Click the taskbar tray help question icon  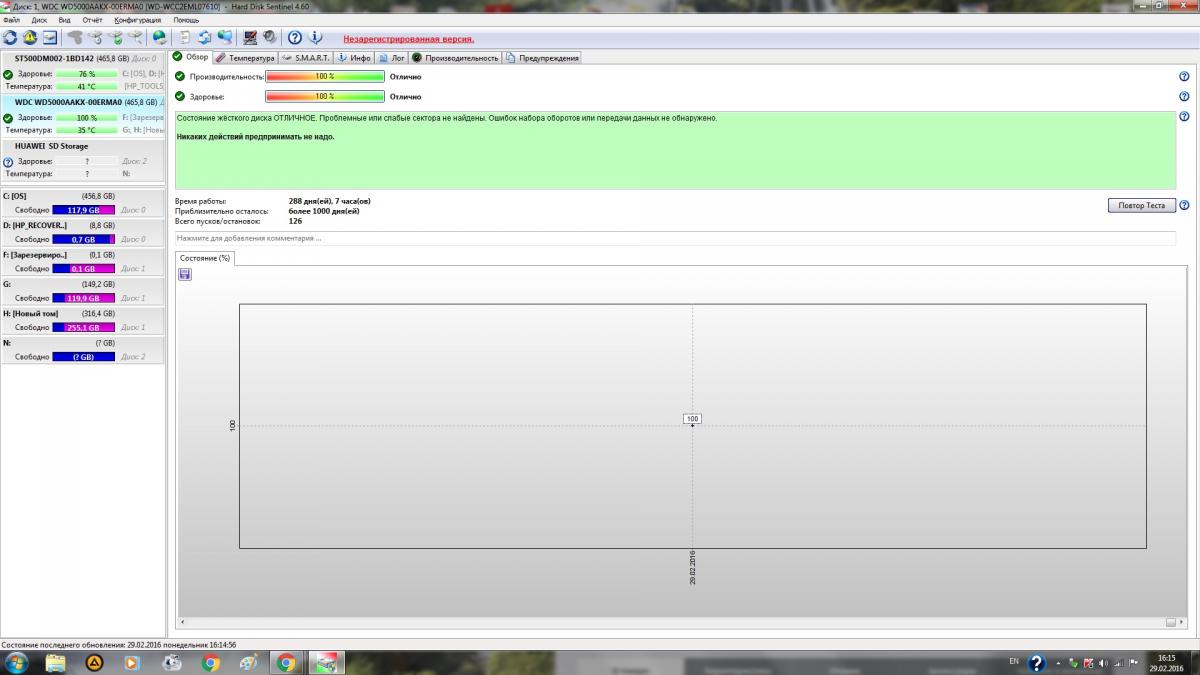click(x=1037, y=662)
